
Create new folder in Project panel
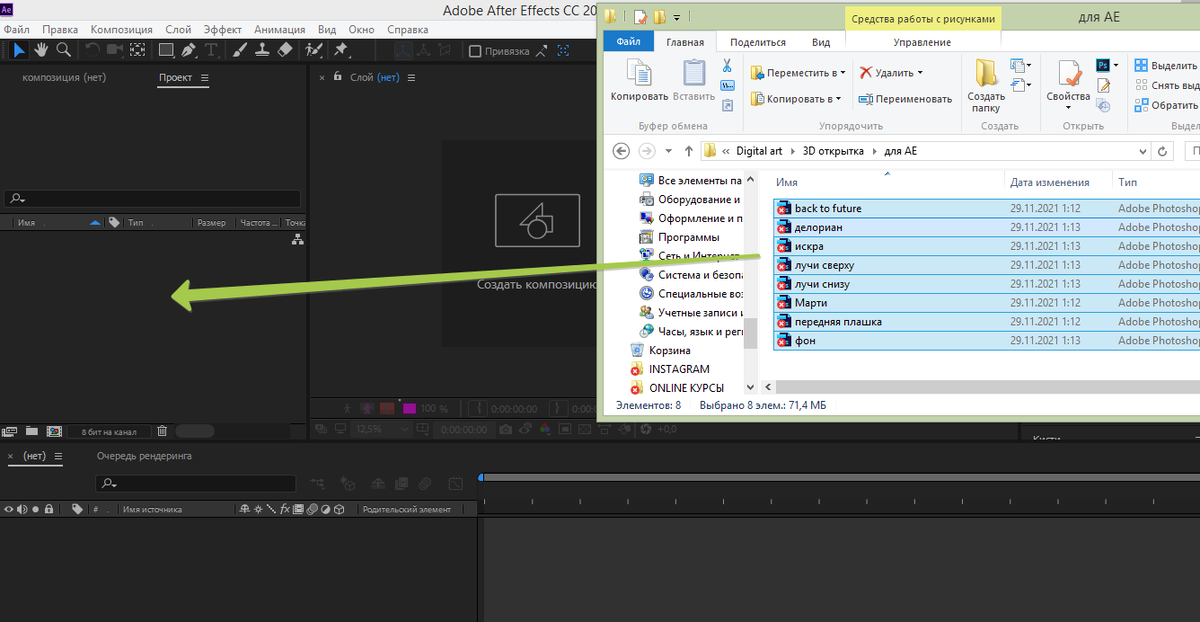[x=32, y=431]
